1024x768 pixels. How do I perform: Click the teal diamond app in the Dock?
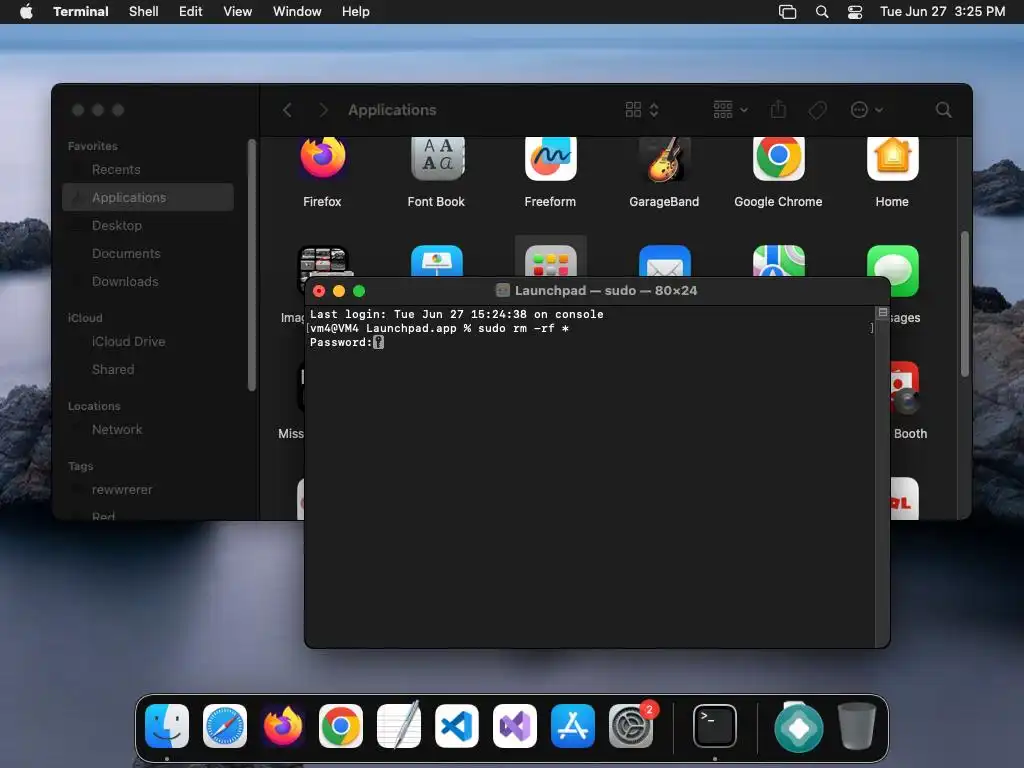[799, 727]
